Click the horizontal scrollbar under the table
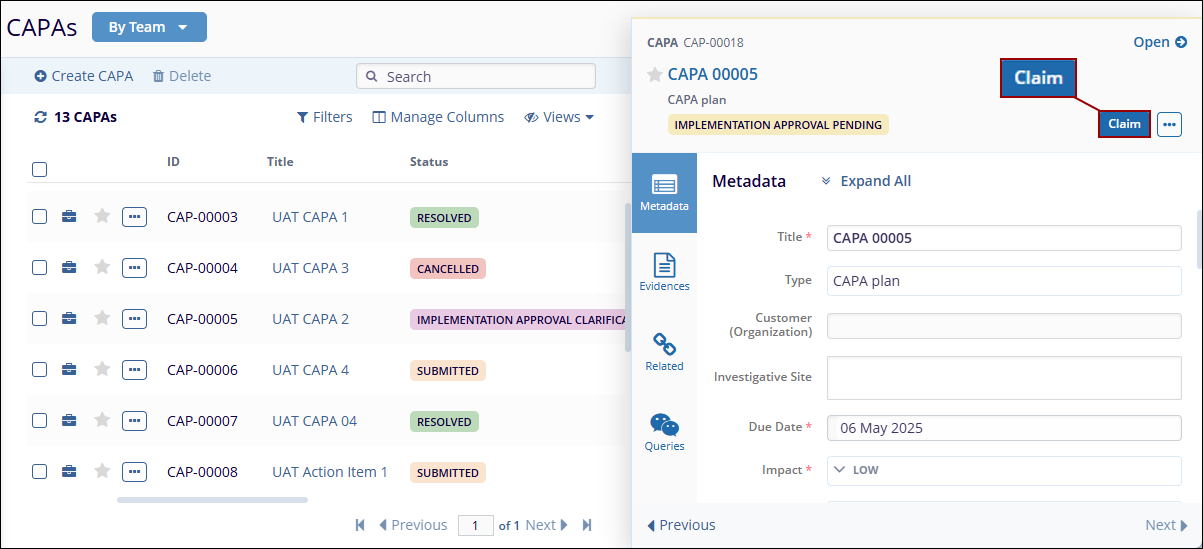 212,499
